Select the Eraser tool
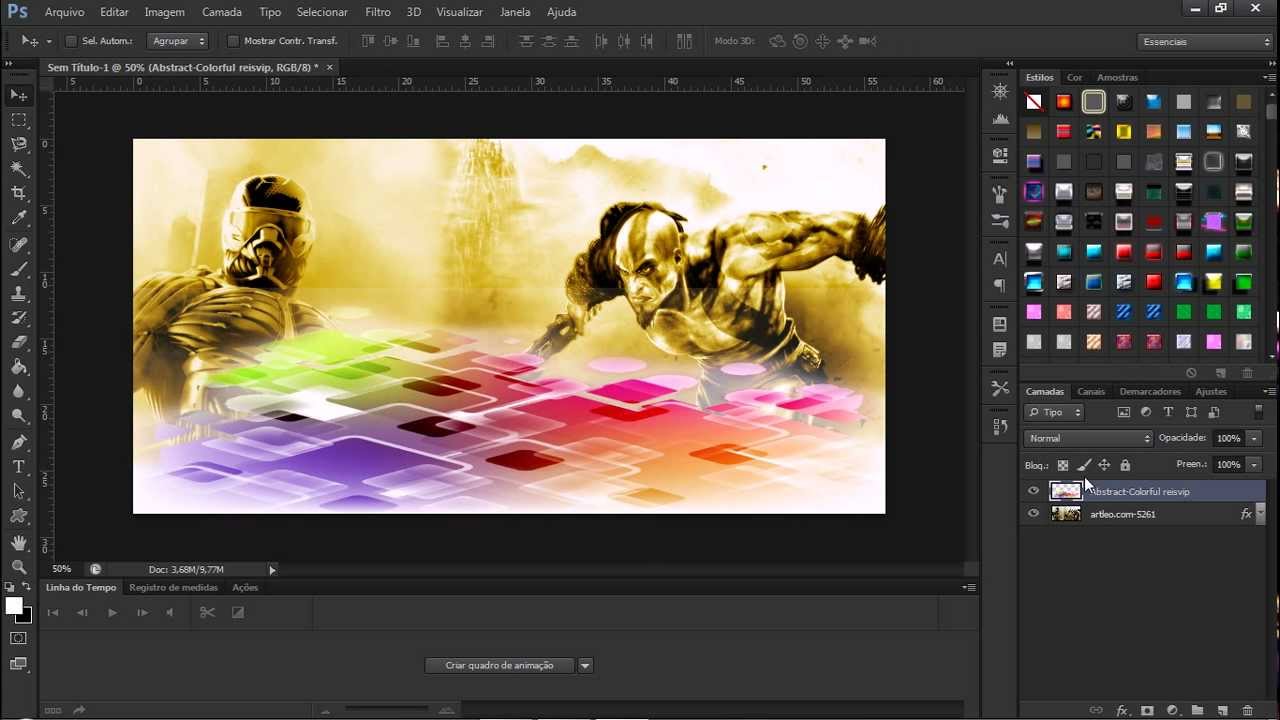This screenshot has height=720, width=1280. click(x=19, y=343)
